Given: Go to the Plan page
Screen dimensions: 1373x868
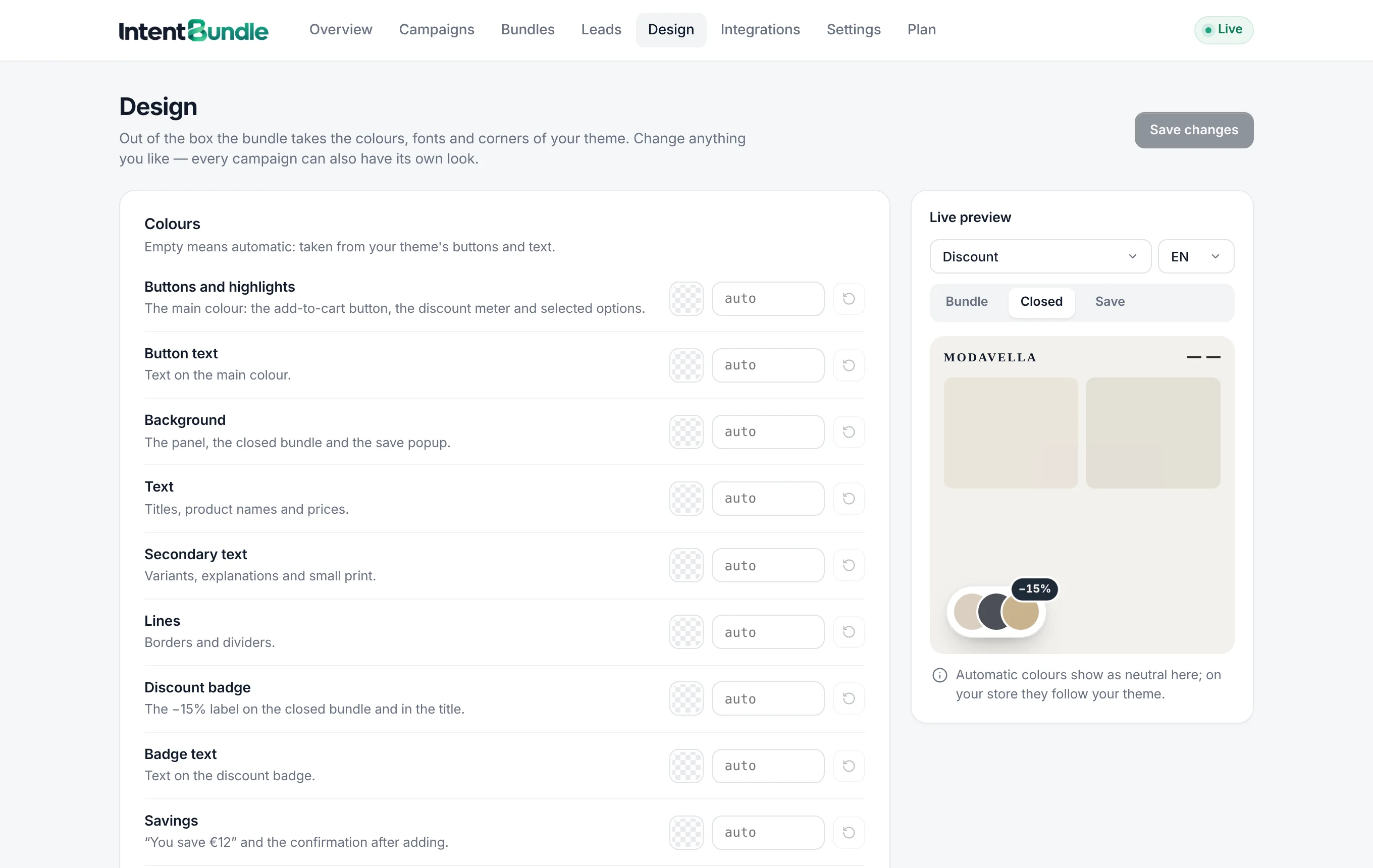Looking at the screenshot, I should tap(921, 30).
